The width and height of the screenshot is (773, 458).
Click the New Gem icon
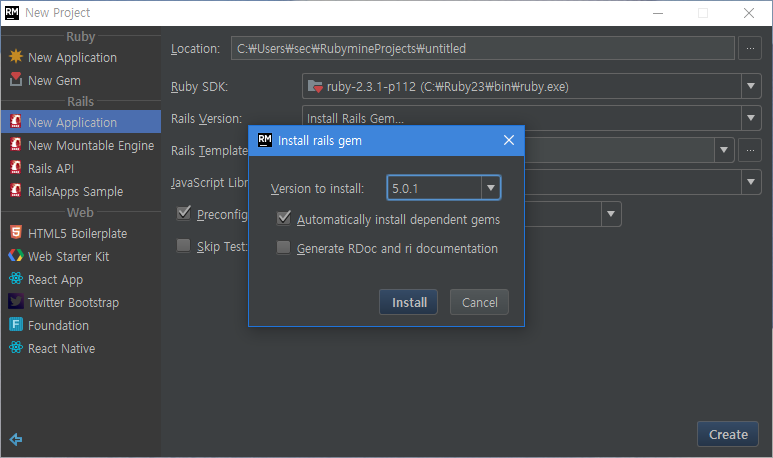16,79
